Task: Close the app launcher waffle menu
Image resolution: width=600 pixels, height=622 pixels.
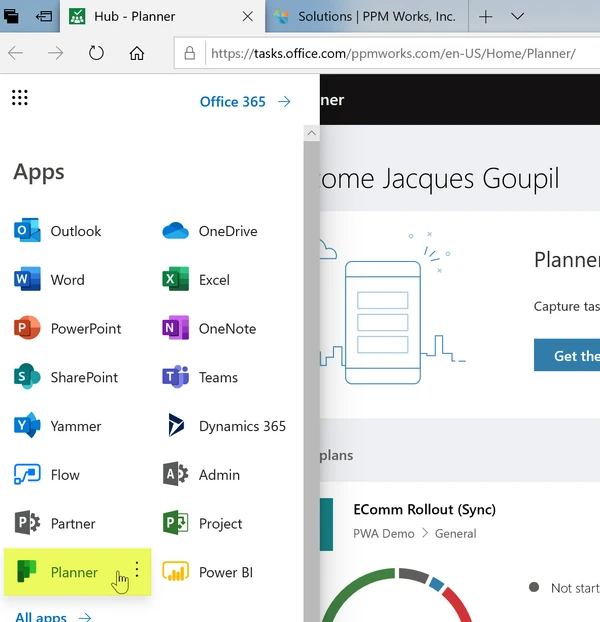Action: [x=19, y=98]
